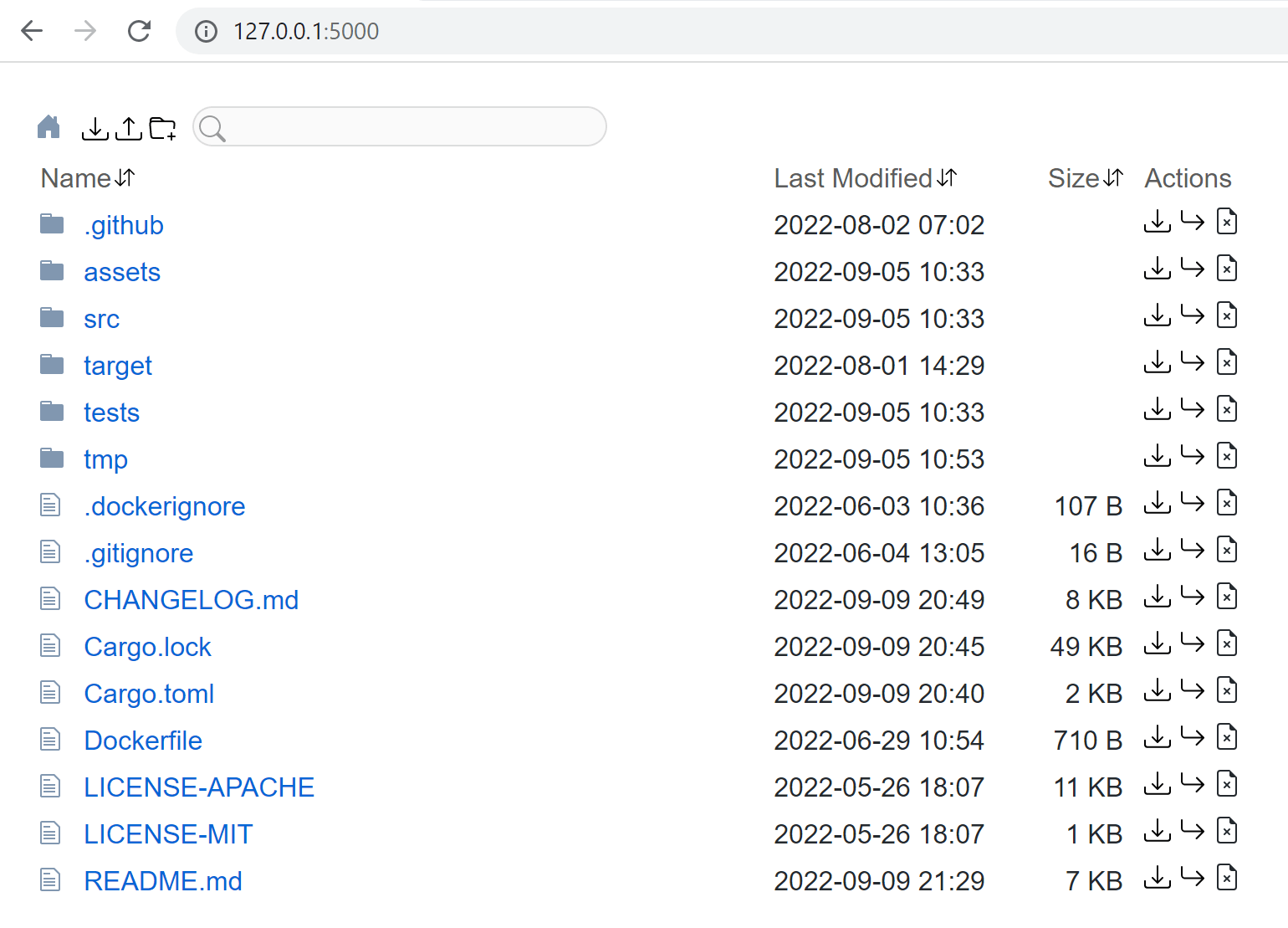The height and width of the screenshot is (928, 1288).
Task: Create a new folder using the toolbar icon
Action: pos(162,128)
